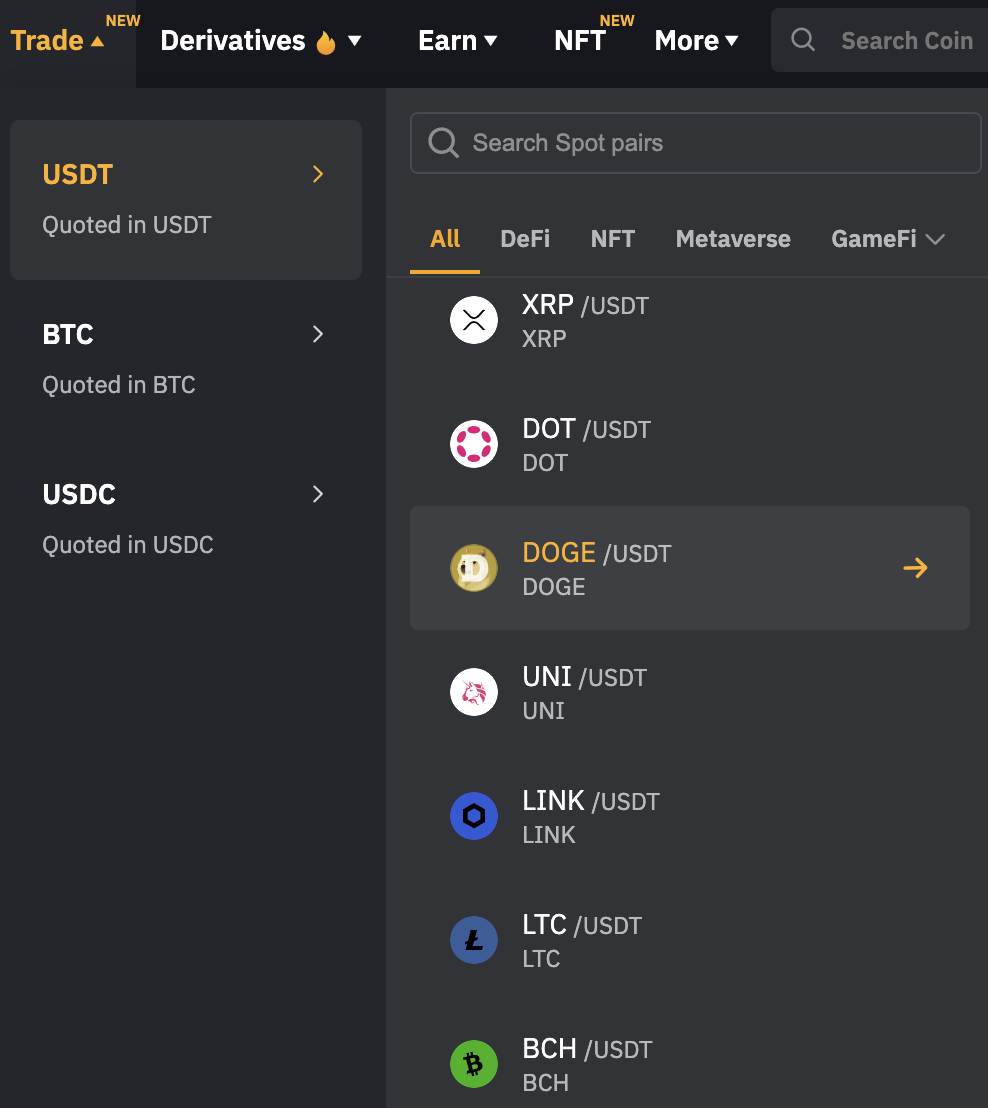Click the Chainlink hexagon icon

pyautogui.click(x=474, y=816)
